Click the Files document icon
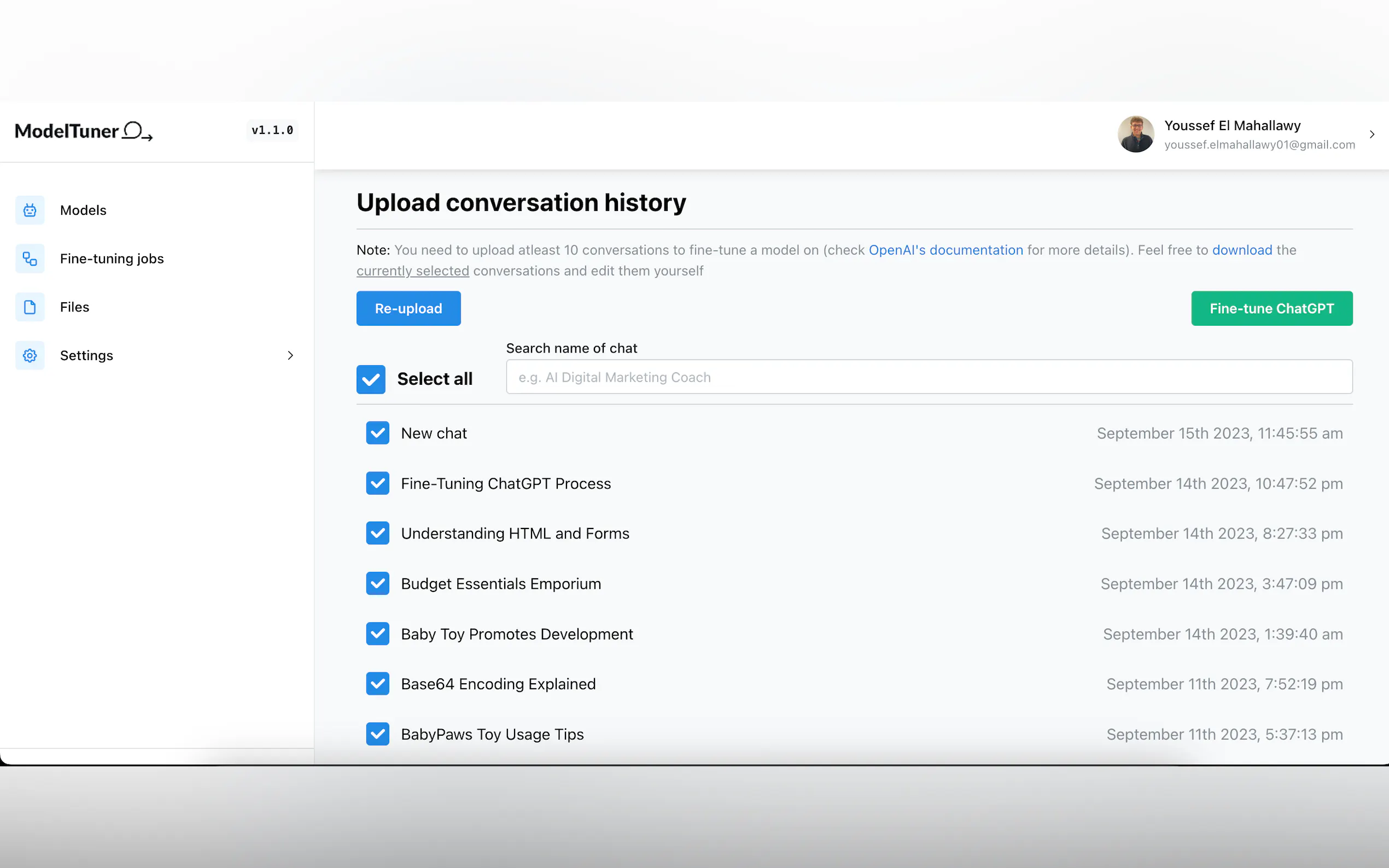This screenshot has width=1389, height=868. [x=30, y=307]
